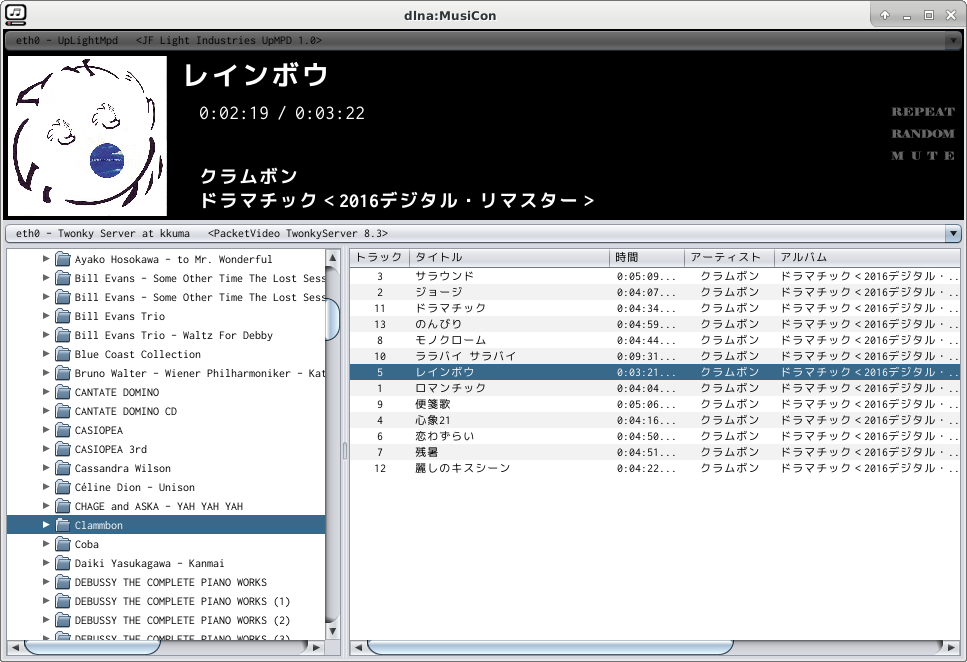Click the Coba folder icon
The image size is (967, 662).
point(62,544)
